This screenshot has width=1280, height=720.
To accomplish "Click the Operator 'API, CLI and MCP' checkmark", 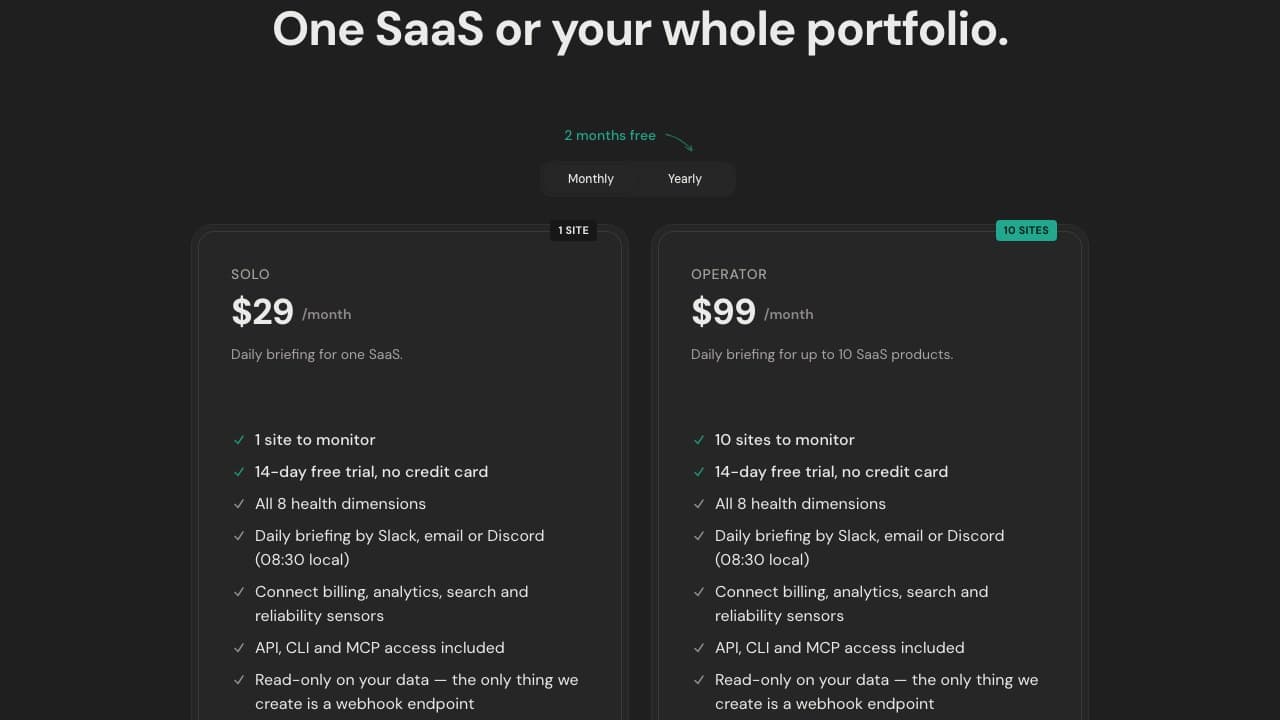I will point(699,648).
